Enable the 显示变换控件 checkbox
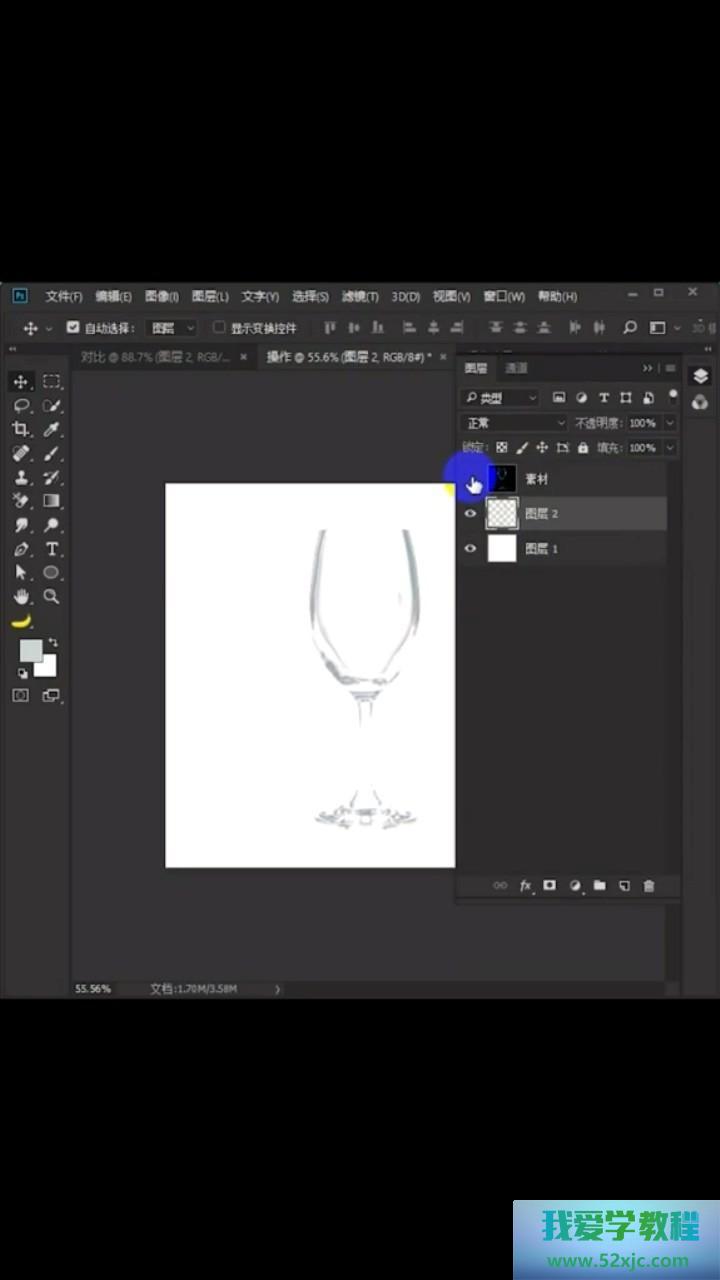Screen dimensions: 720x1280 (219, 327)
